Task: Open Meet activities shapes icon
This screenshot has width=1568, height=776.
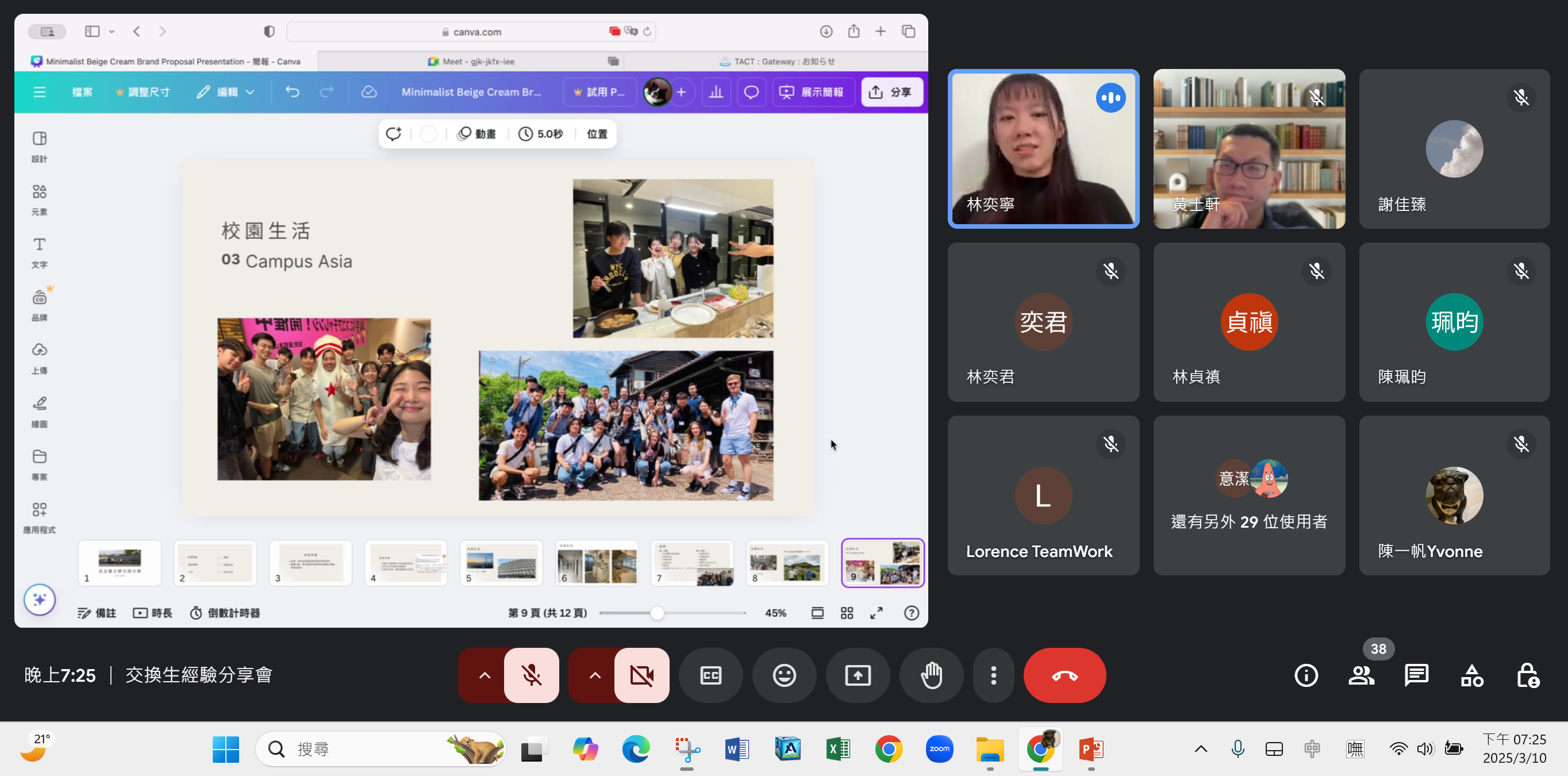Action: pyautogui.click(x=1472, y=675)
